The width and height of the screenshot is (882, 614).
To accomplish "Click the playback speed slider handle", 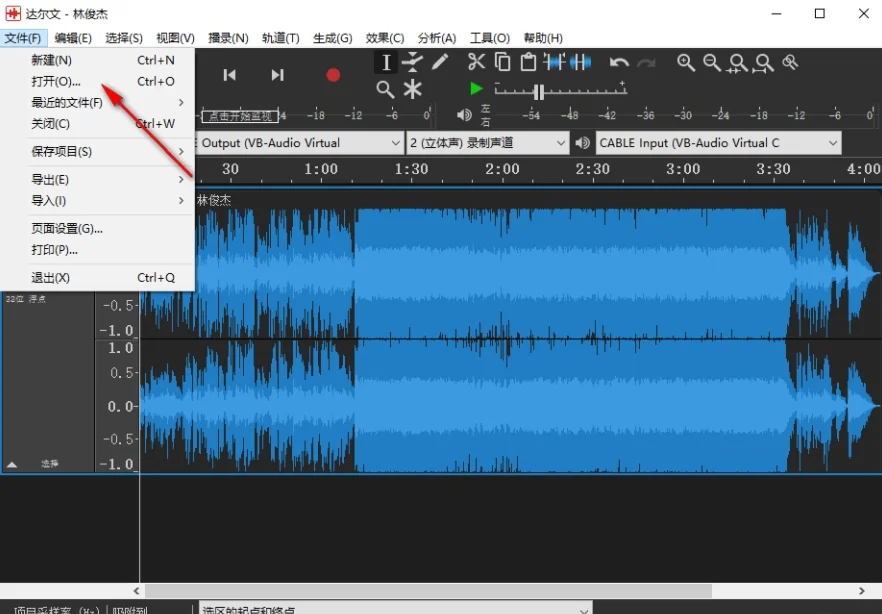I will click(x=538, y=92).
